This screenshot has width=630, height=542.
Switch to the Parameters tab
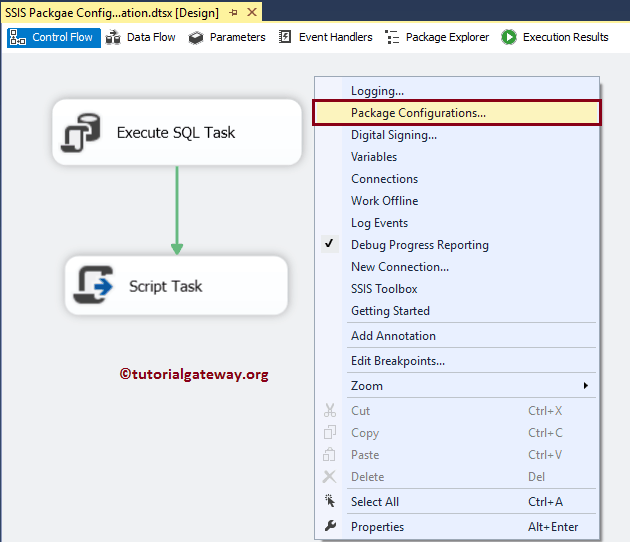click(227, 37)
